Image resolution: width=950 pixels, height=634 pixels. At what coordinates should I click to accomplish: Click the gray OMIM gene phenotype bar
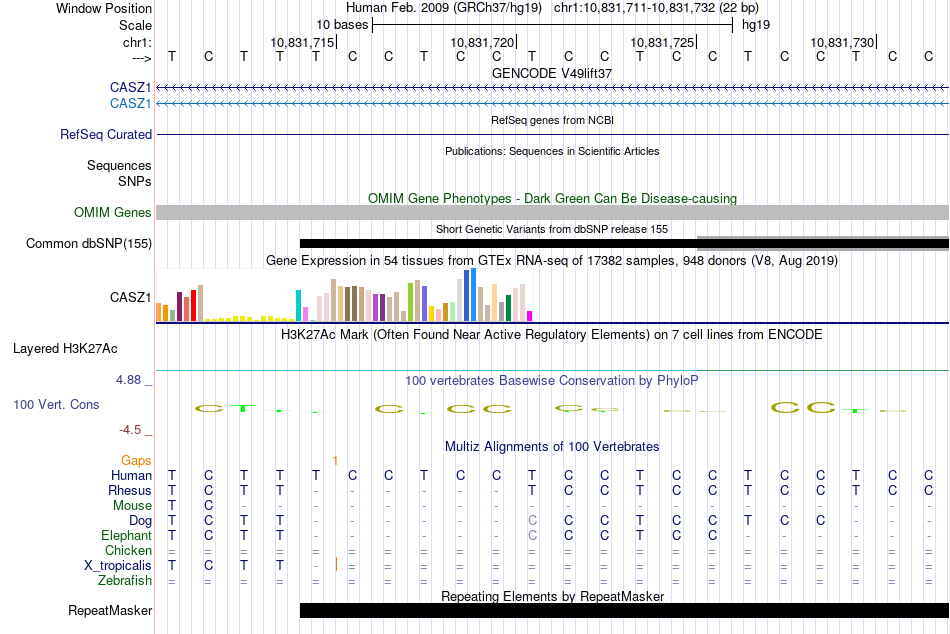tap(552, 212)
